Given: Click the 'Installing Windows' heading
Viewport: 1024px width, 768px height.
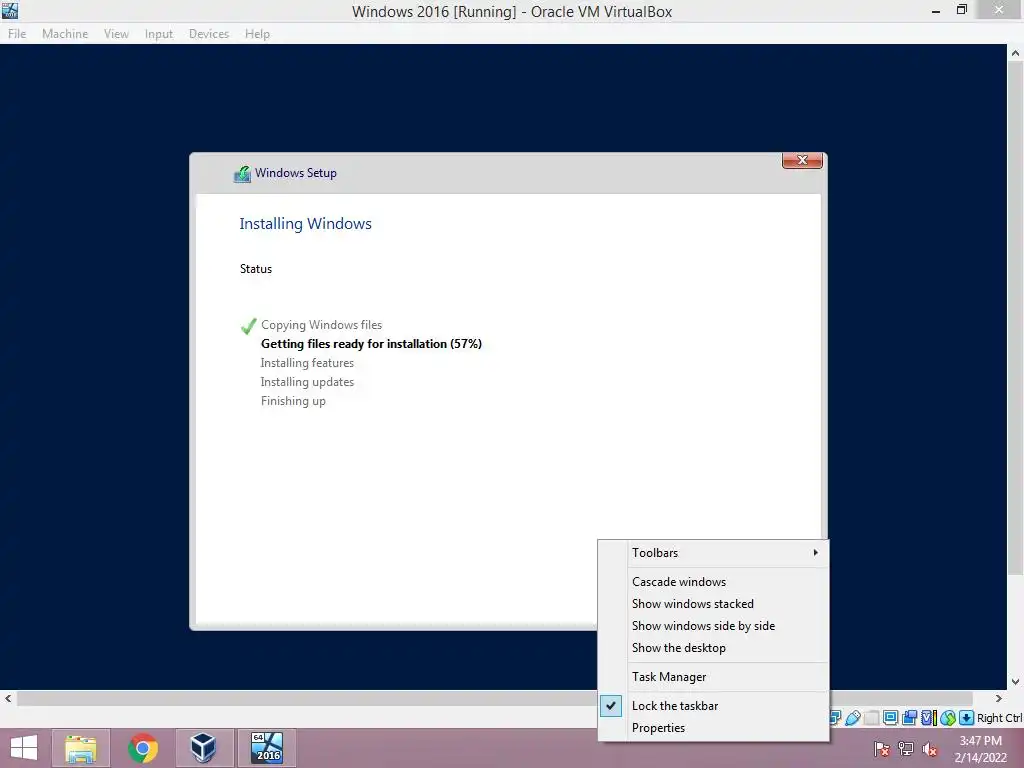Looking at the screenshot, I should click(305, 223).
